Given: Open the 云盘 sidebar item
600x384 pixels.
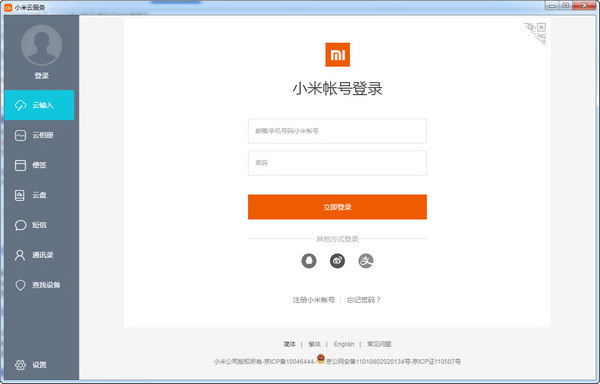Looking at the screenshot, I should [39, 195].
